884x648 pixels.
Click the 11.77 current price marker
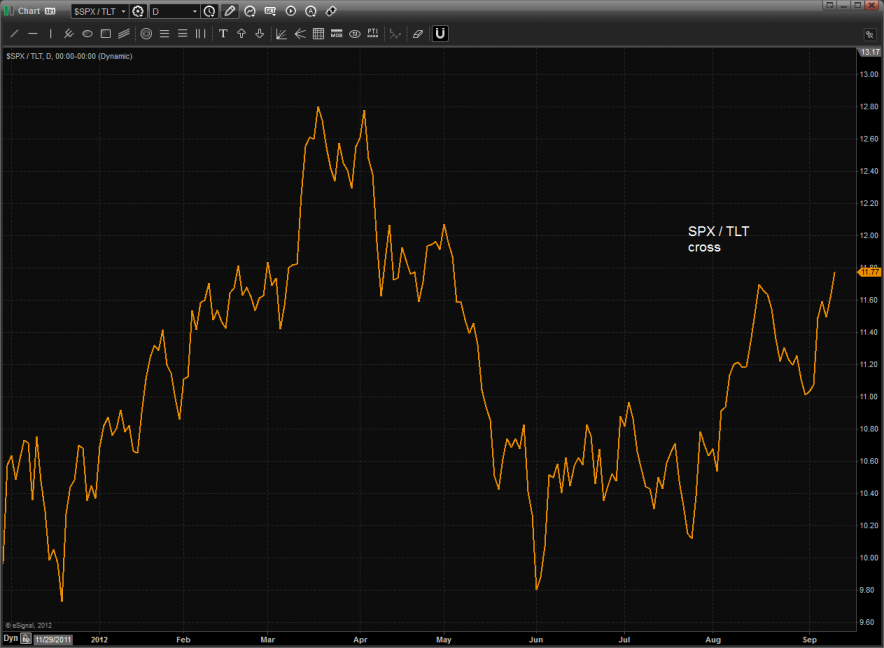869,272
